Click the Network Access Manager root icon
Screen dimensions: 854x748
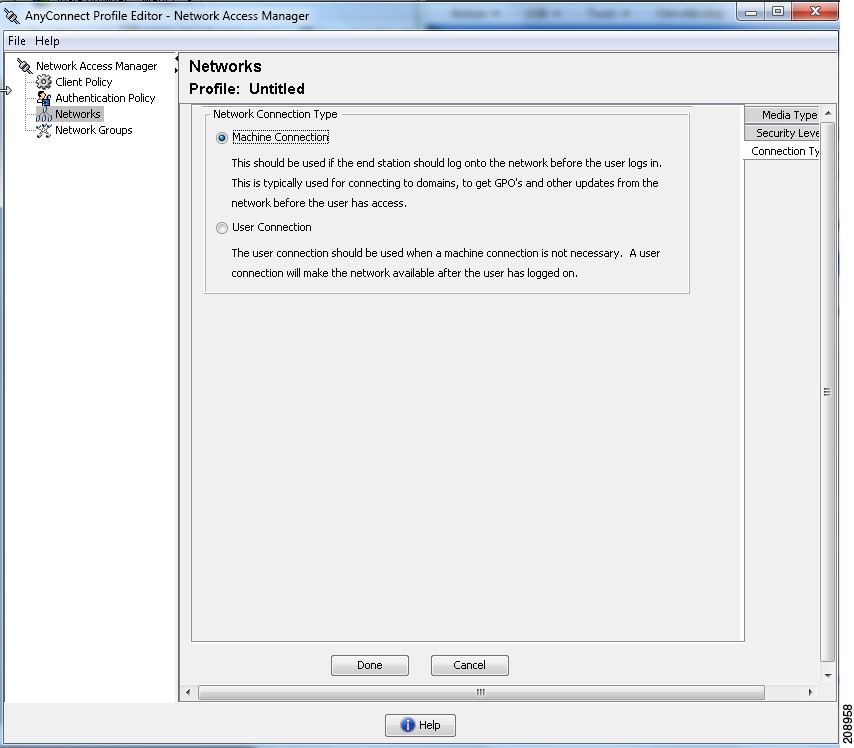25,66
